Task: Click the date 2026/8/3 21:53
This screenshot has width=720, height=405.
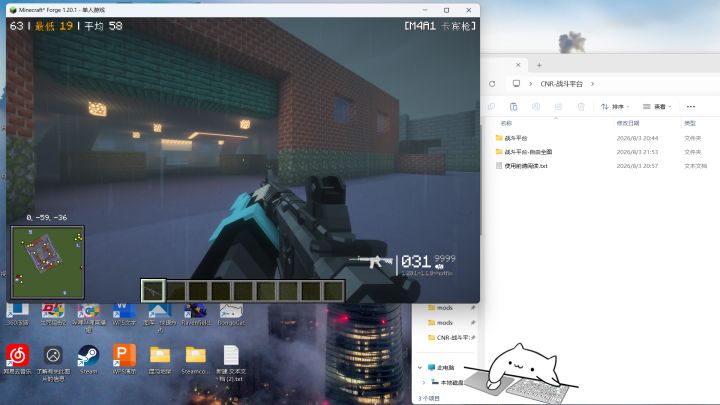Action: 637,152
